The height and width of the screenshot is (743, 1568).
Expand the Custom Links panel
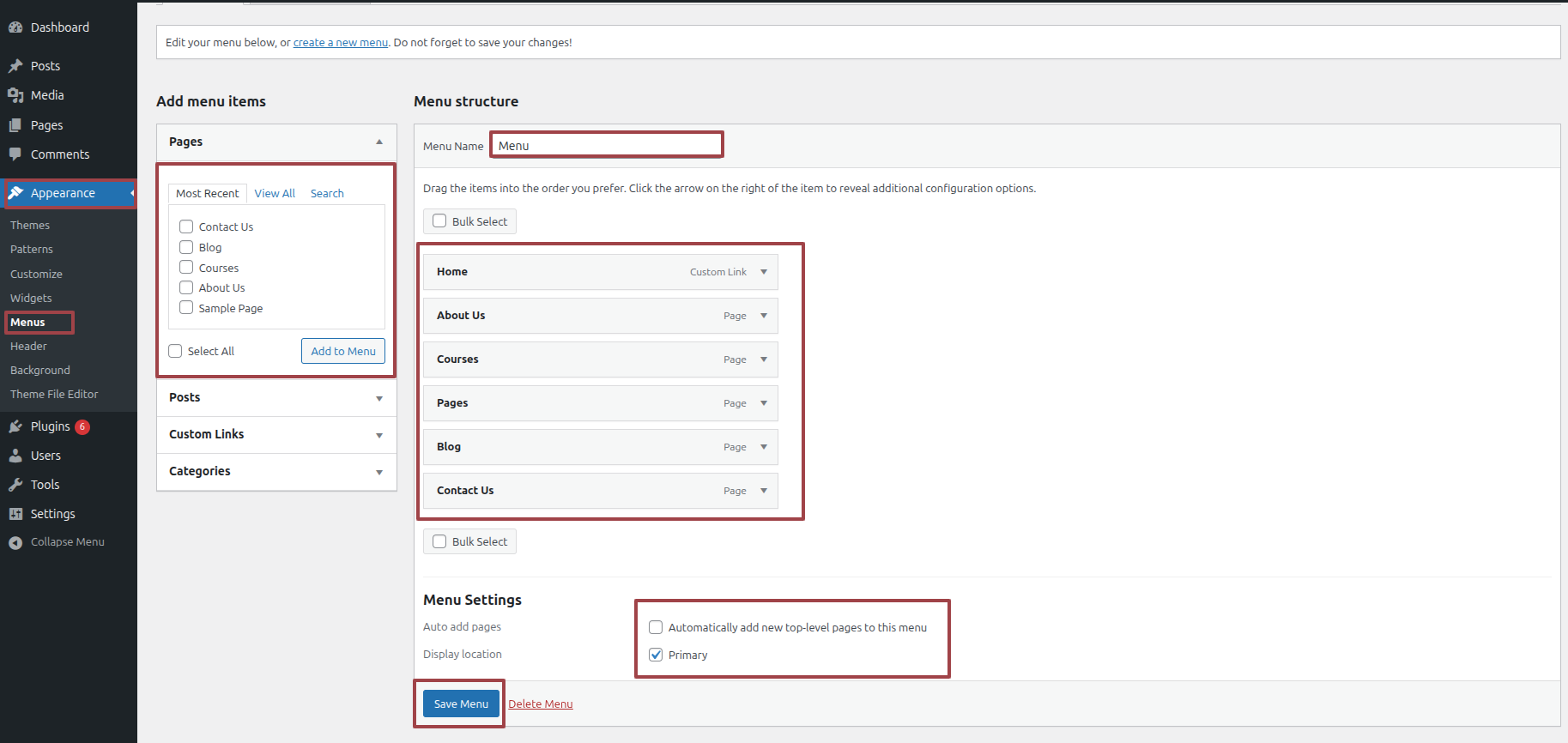379,435
